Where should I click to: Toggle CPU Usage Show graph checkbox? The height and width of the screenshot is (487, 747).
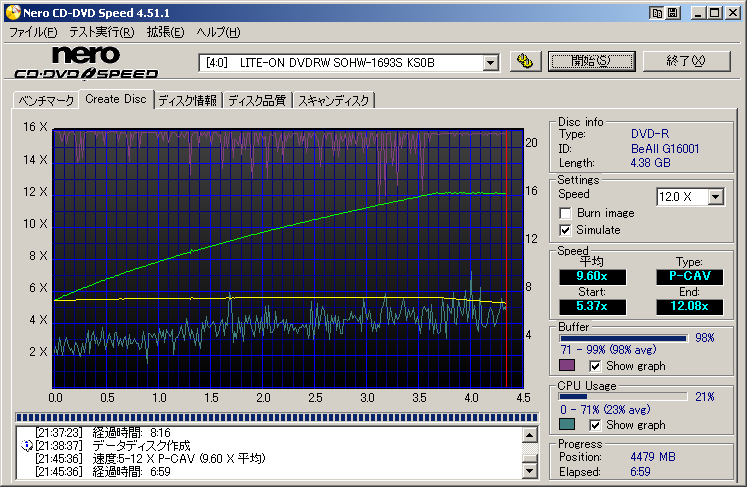click(595, 425)
